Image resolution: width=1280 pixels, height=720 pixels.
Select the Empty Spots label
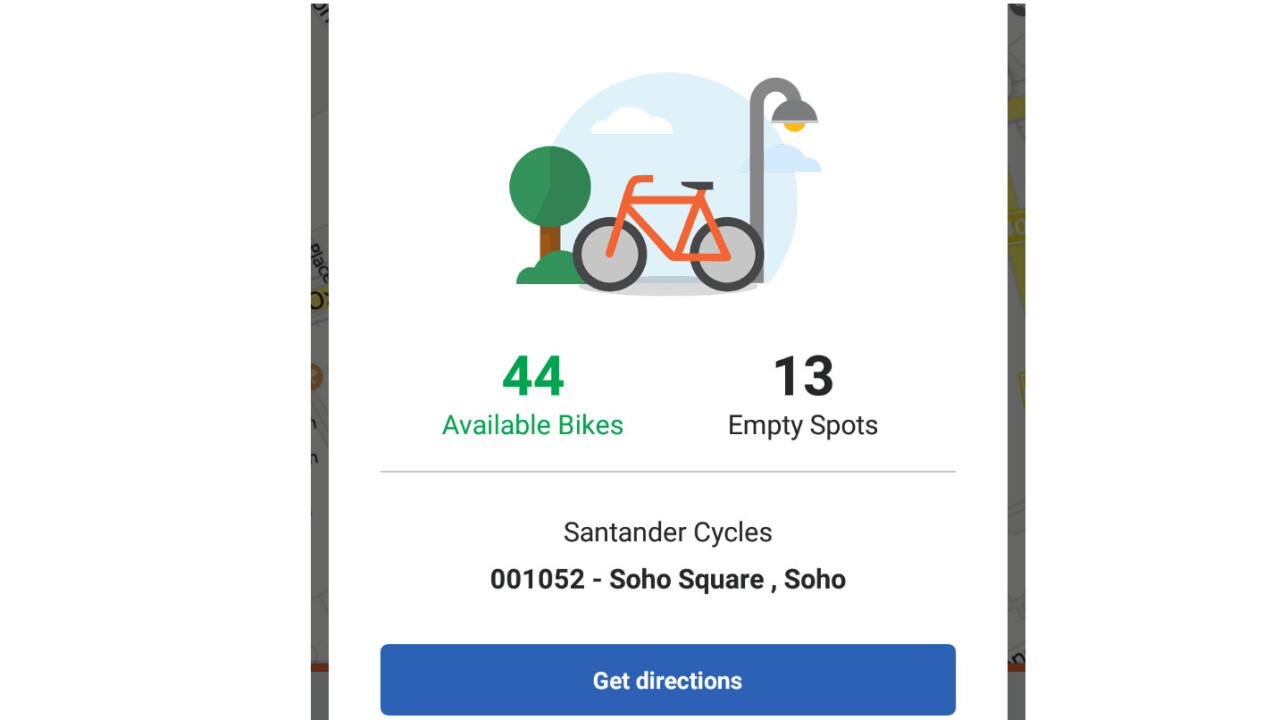(802, 425)
